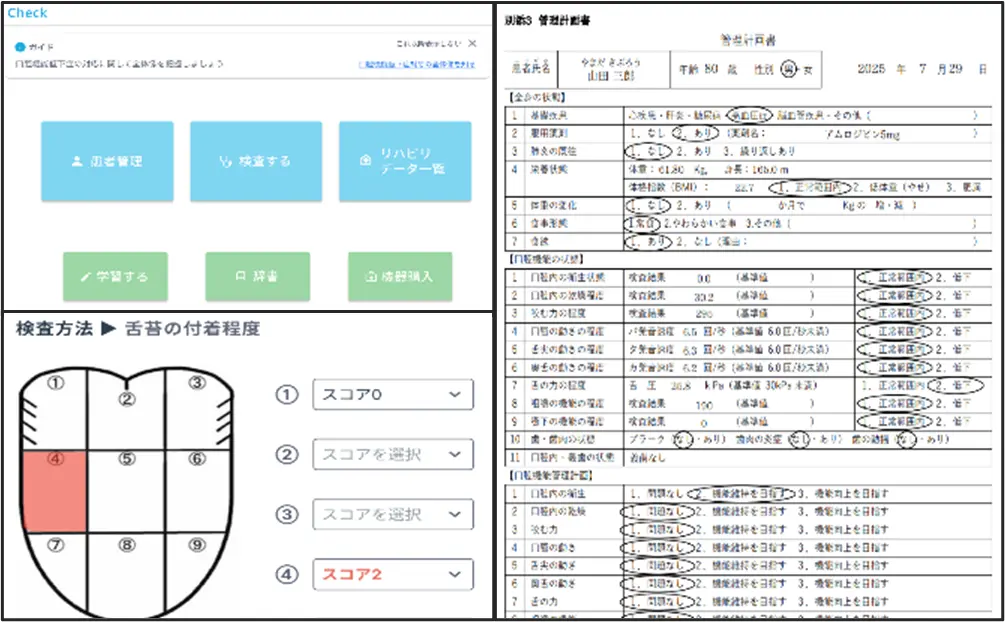This screenshot has height=622, width=1005.
Task: Open the 検査する examination tile
Action: [x=256, y=162]
